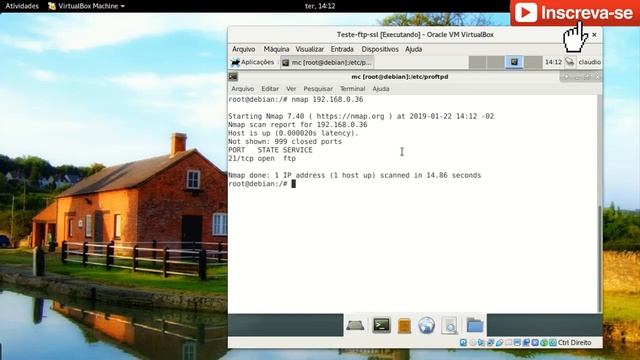Open the application finder magnifier icon
The width and height of the screenshot is (640, 360).
tap(449, 326)
